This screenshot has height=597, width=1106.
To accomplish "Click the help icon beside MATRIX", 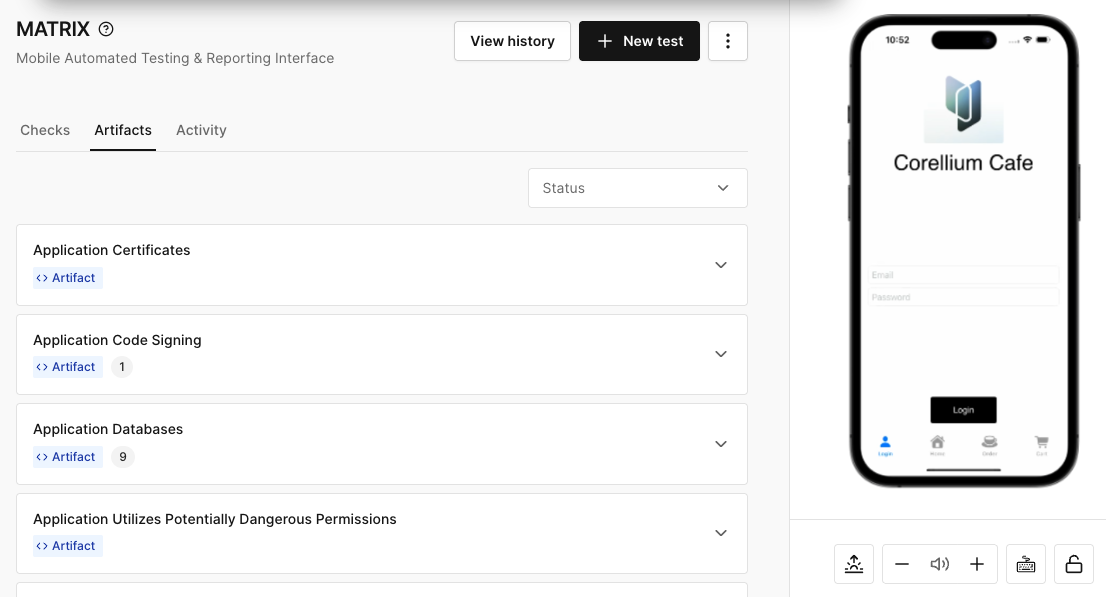I will [106, 29].
